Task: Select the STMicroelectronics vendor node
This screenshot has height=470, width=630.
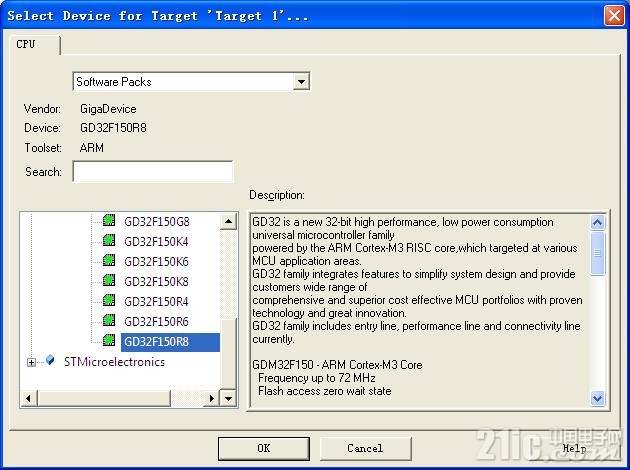Action: pyautogui.click(x=115, y=362)
